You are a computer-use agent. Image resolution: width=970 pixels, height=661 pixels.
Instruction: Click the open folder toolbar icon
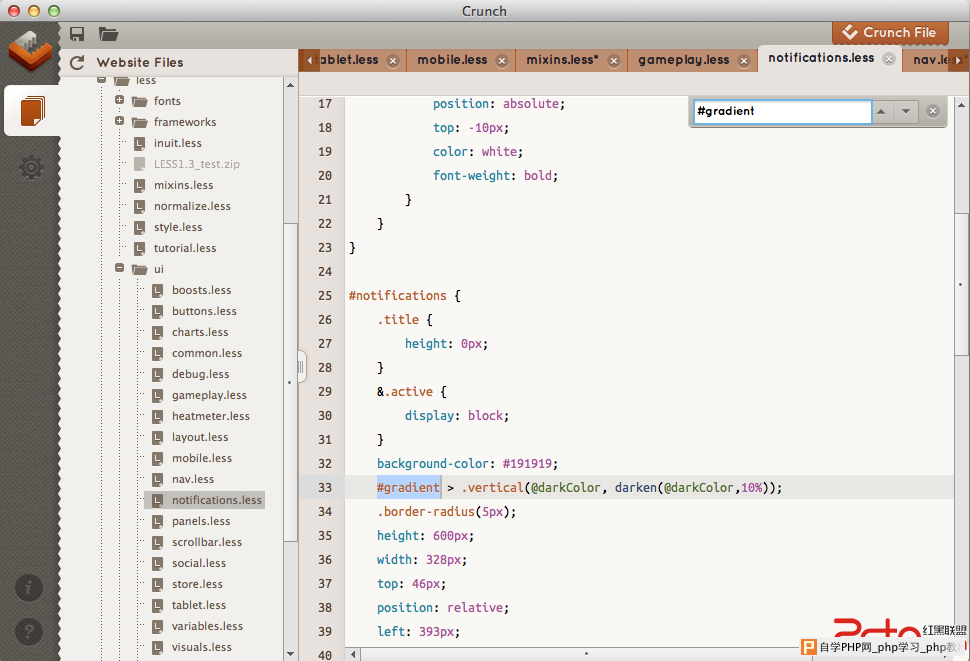click(x=108, y=34)
